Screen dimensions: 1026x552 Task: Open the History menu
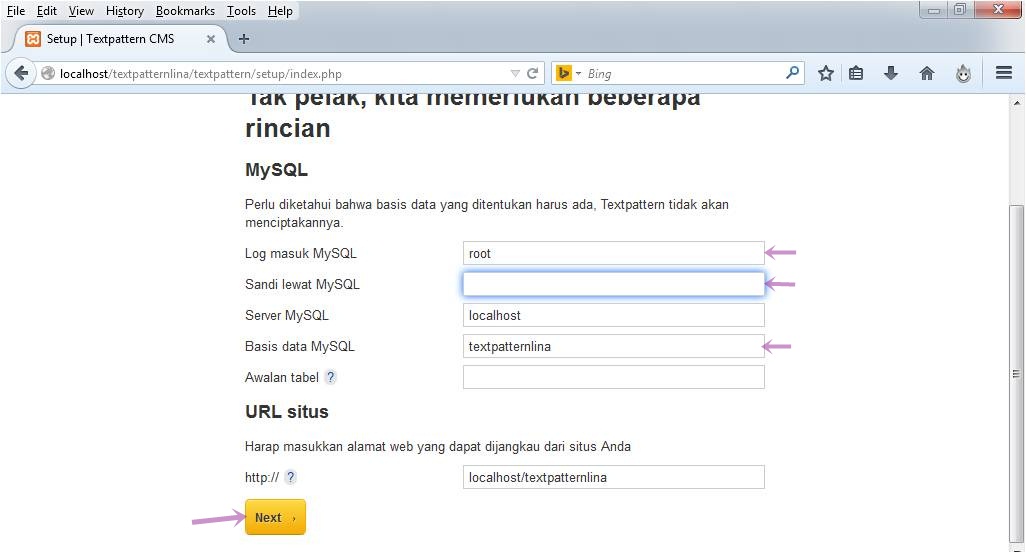pos(125,11)
